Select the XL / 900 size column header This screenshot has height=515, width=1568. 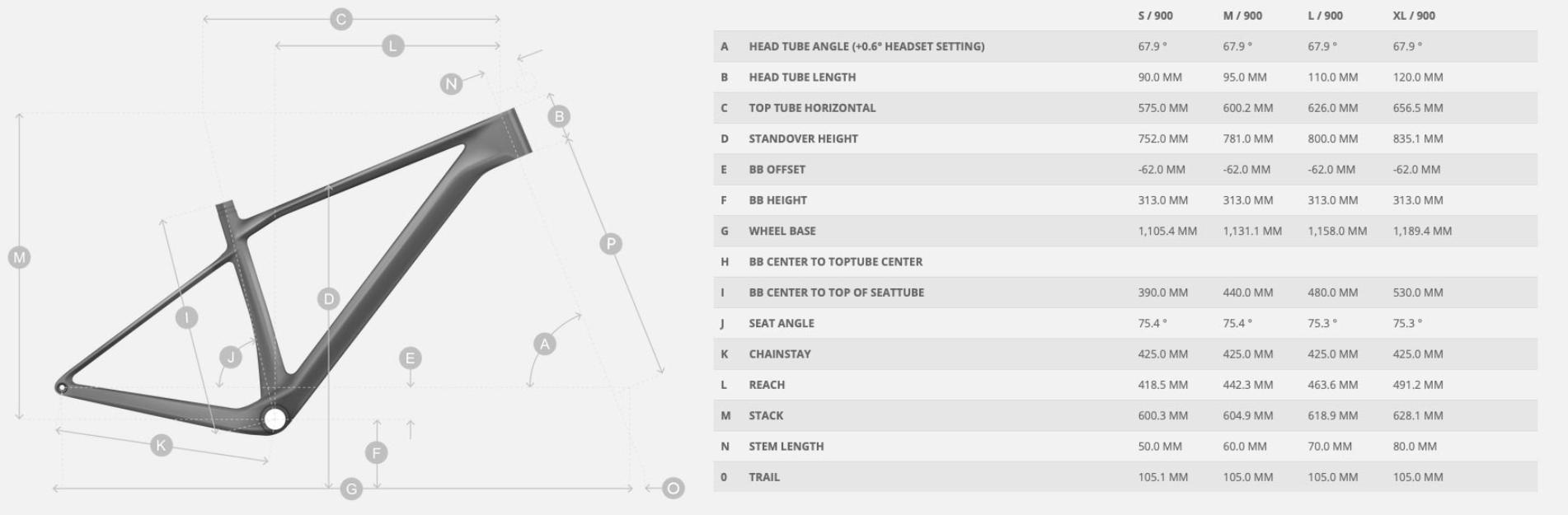tap(1414, 16)
